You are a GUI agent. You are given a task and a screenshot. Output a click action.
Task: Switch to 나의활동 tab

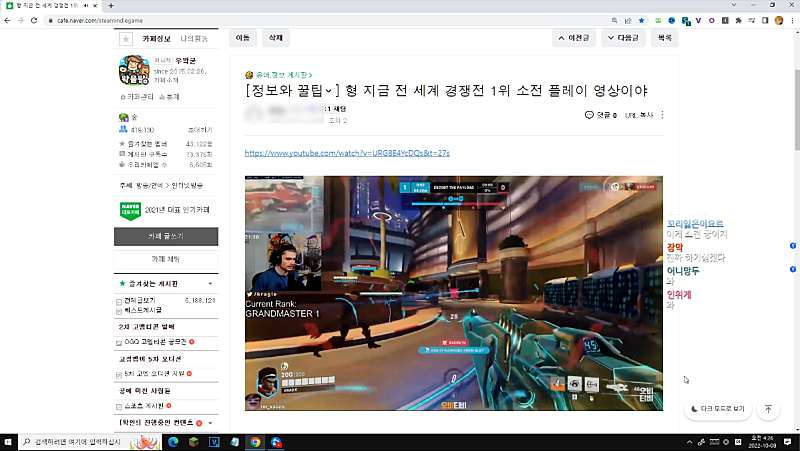pos(194,39)
